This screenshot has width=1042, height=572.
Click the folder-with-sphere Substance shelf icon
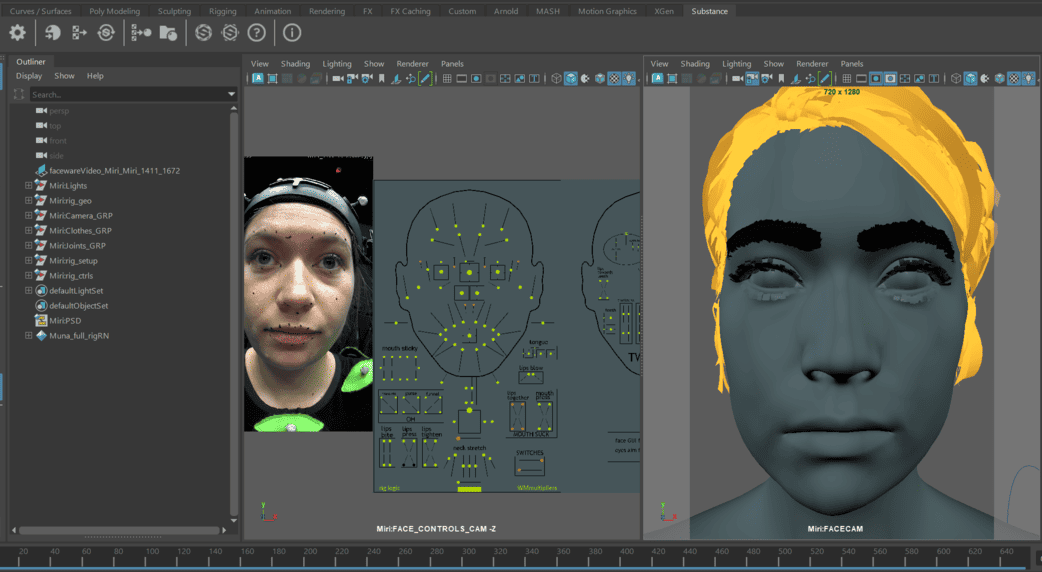coord(168,33)
